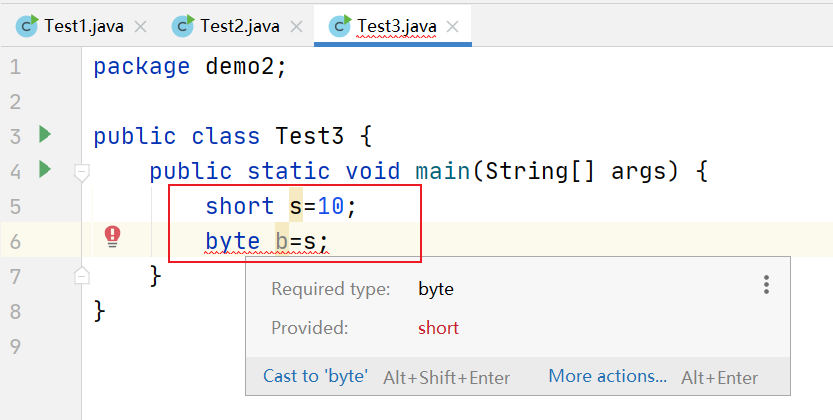
Task: Open the tooltip's three-dot options menu
Action: pos(766,285)
